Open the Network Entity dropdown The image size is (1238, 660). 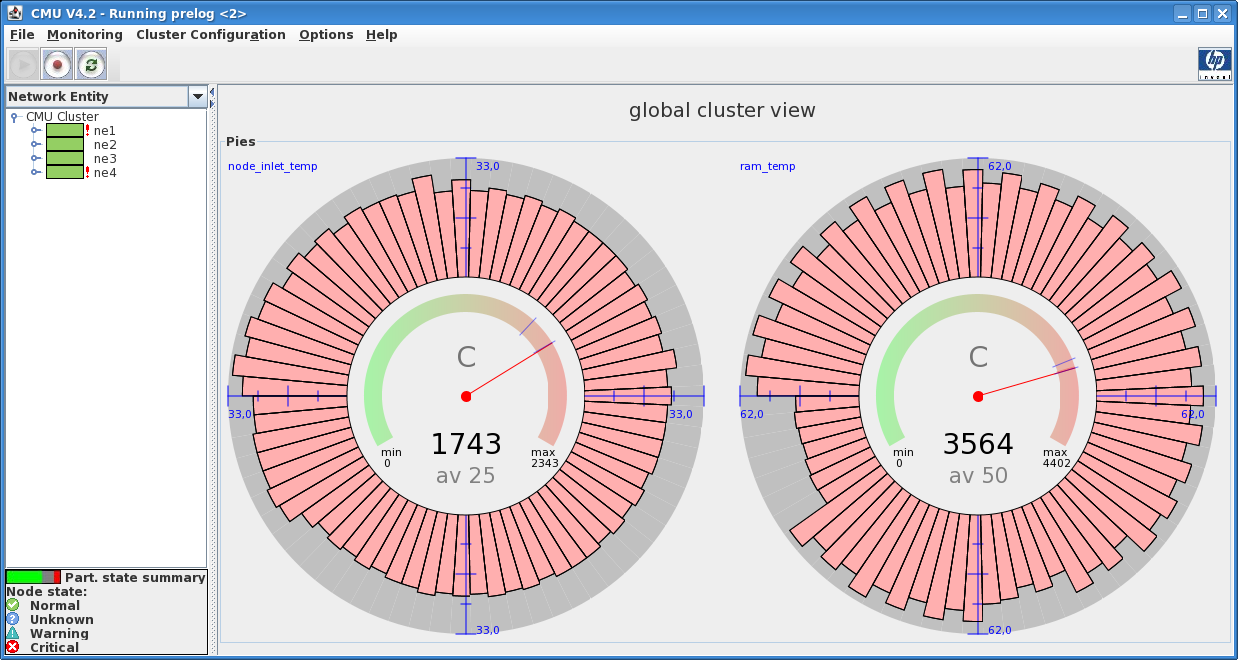pyautogui.click(x=197, y=97)
